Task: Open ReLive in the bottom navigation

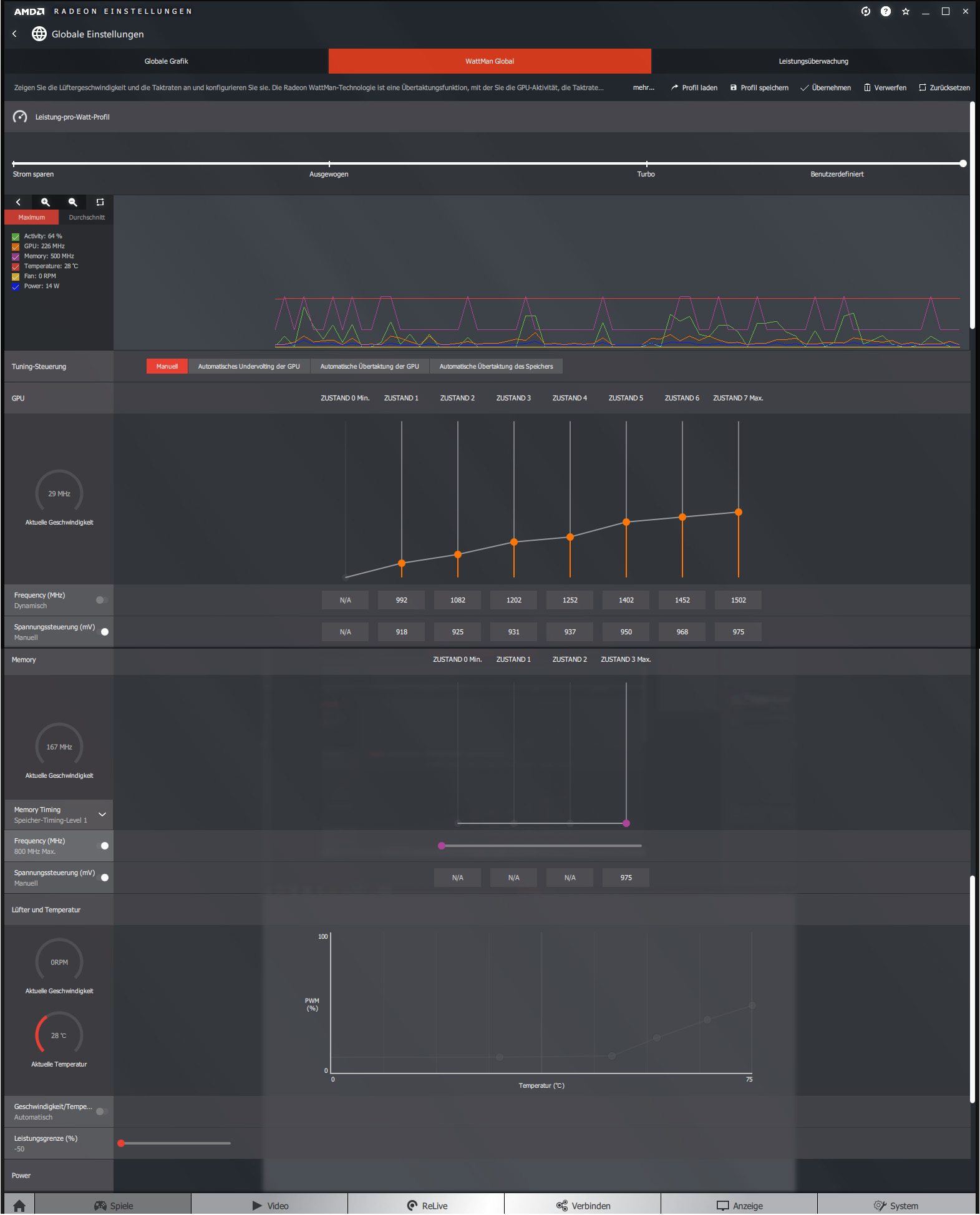Action: [427, 1206]
